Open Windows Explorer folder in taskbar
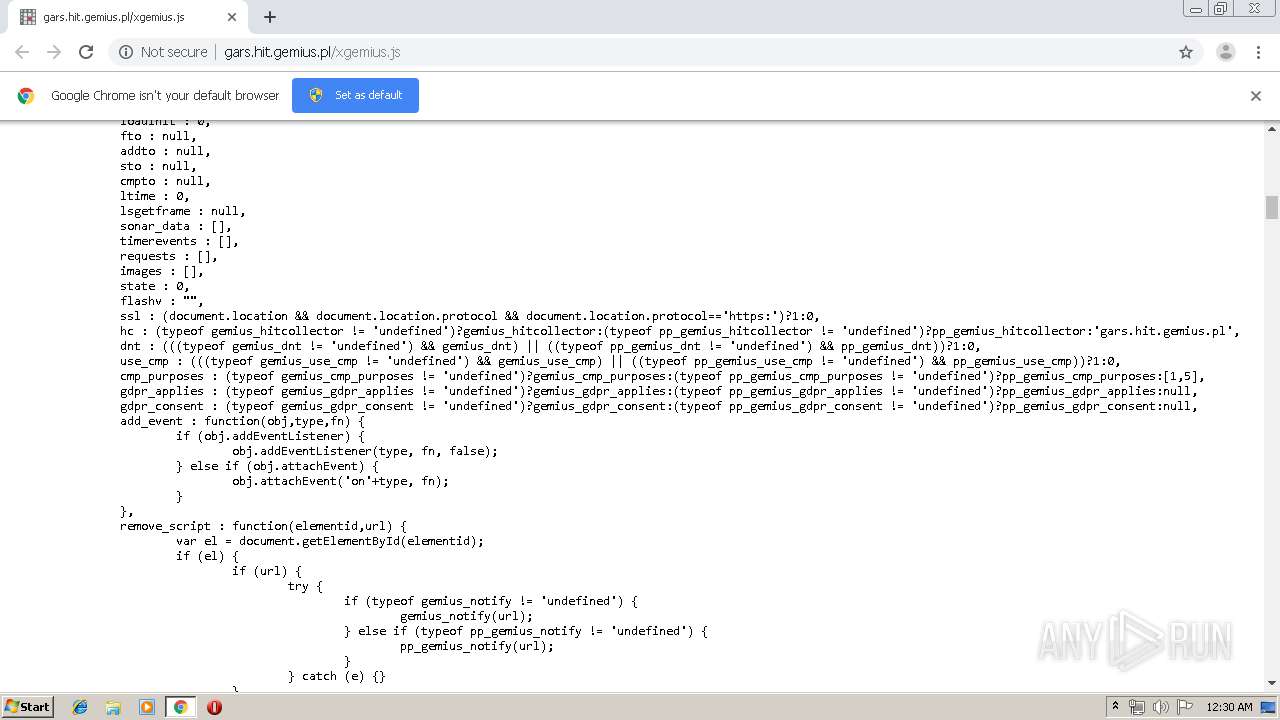 [x=113, y=707]
